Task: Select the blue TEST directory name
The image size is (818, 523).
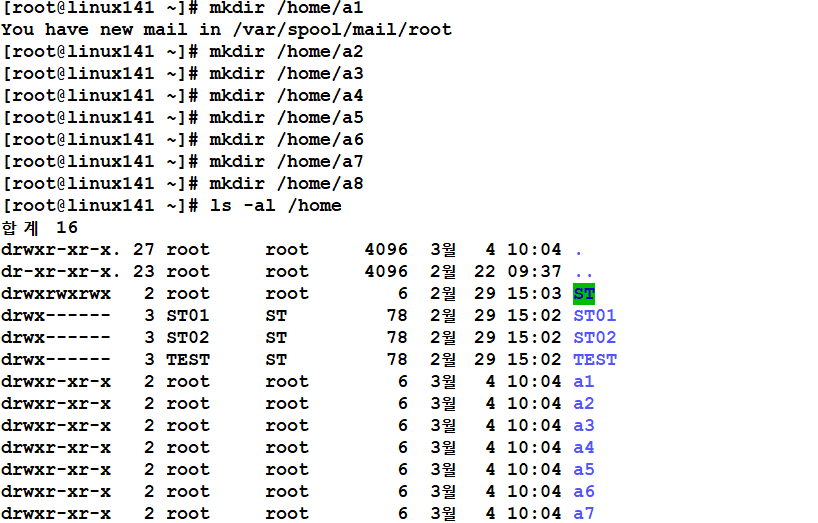Action: tap(595, 360)
